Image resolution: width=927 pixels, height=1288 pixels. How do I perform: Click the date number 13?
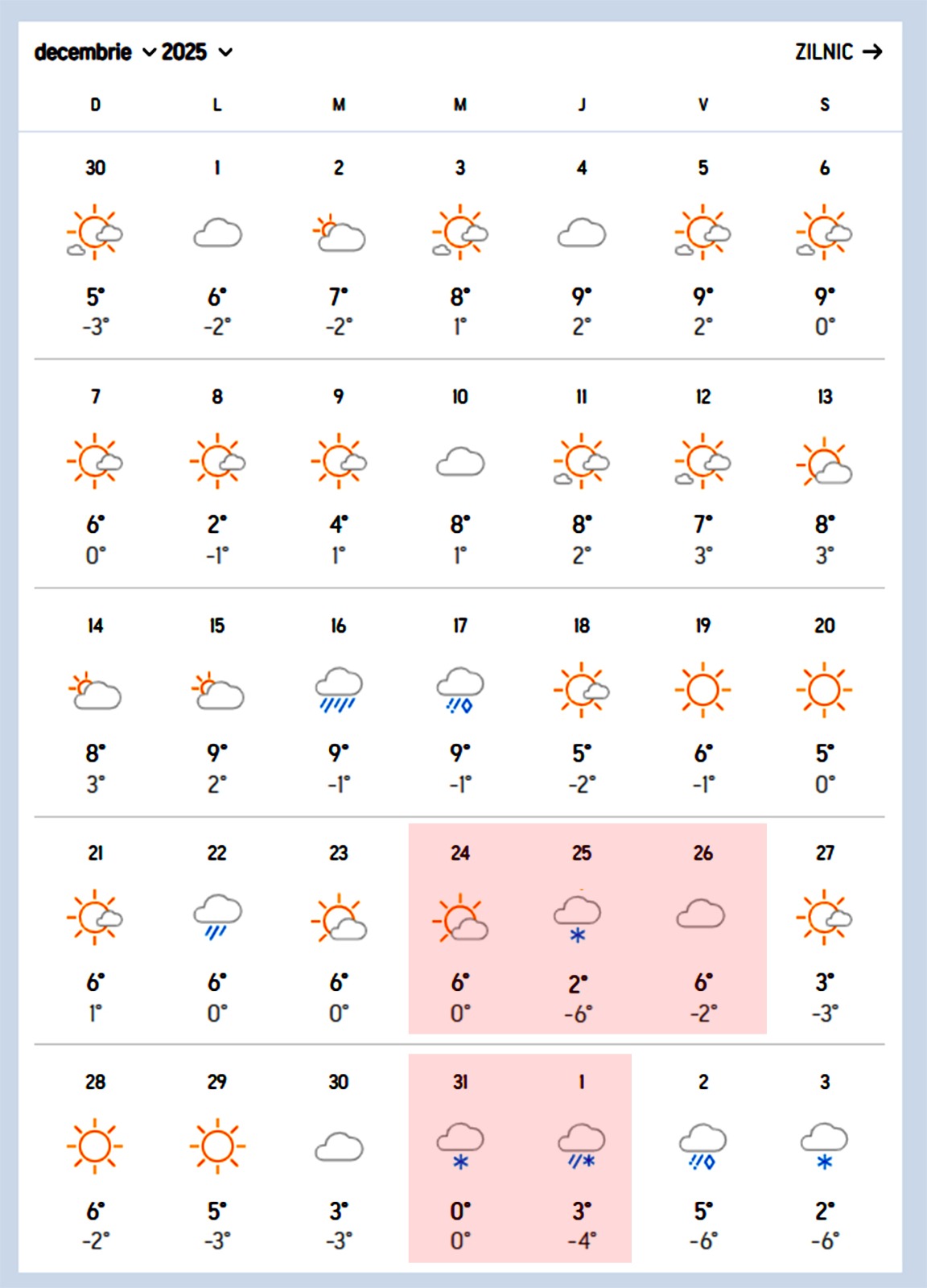pyautogui.click(x=825, y=397)
